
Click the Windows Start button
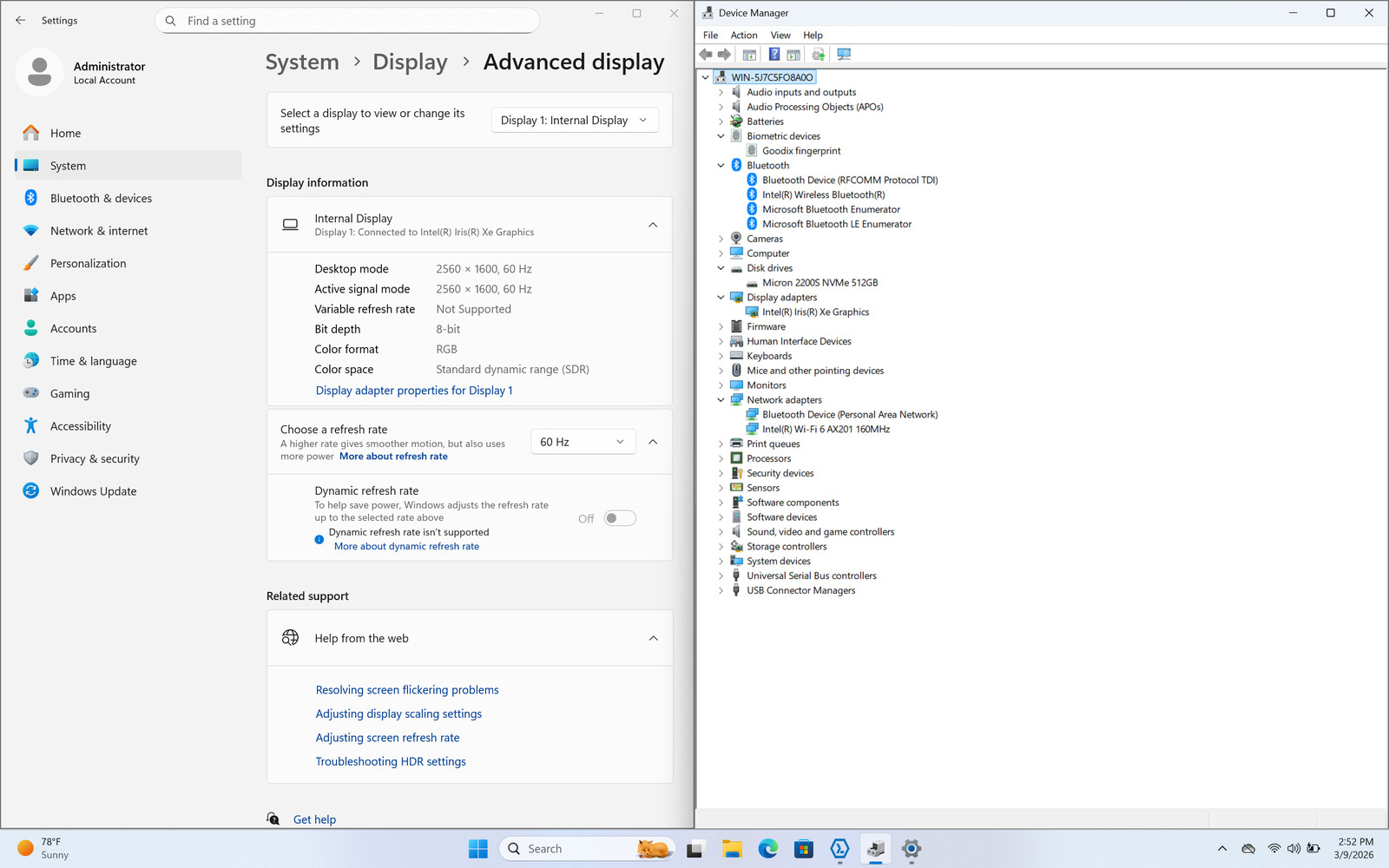tap(478, 849)
